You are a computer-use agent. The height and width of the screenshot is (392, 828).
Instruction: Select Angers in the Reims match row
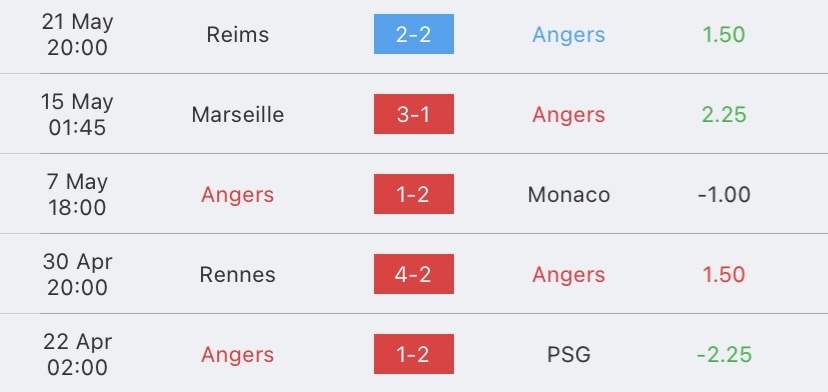pyautogui.click(x=569, y=35)
